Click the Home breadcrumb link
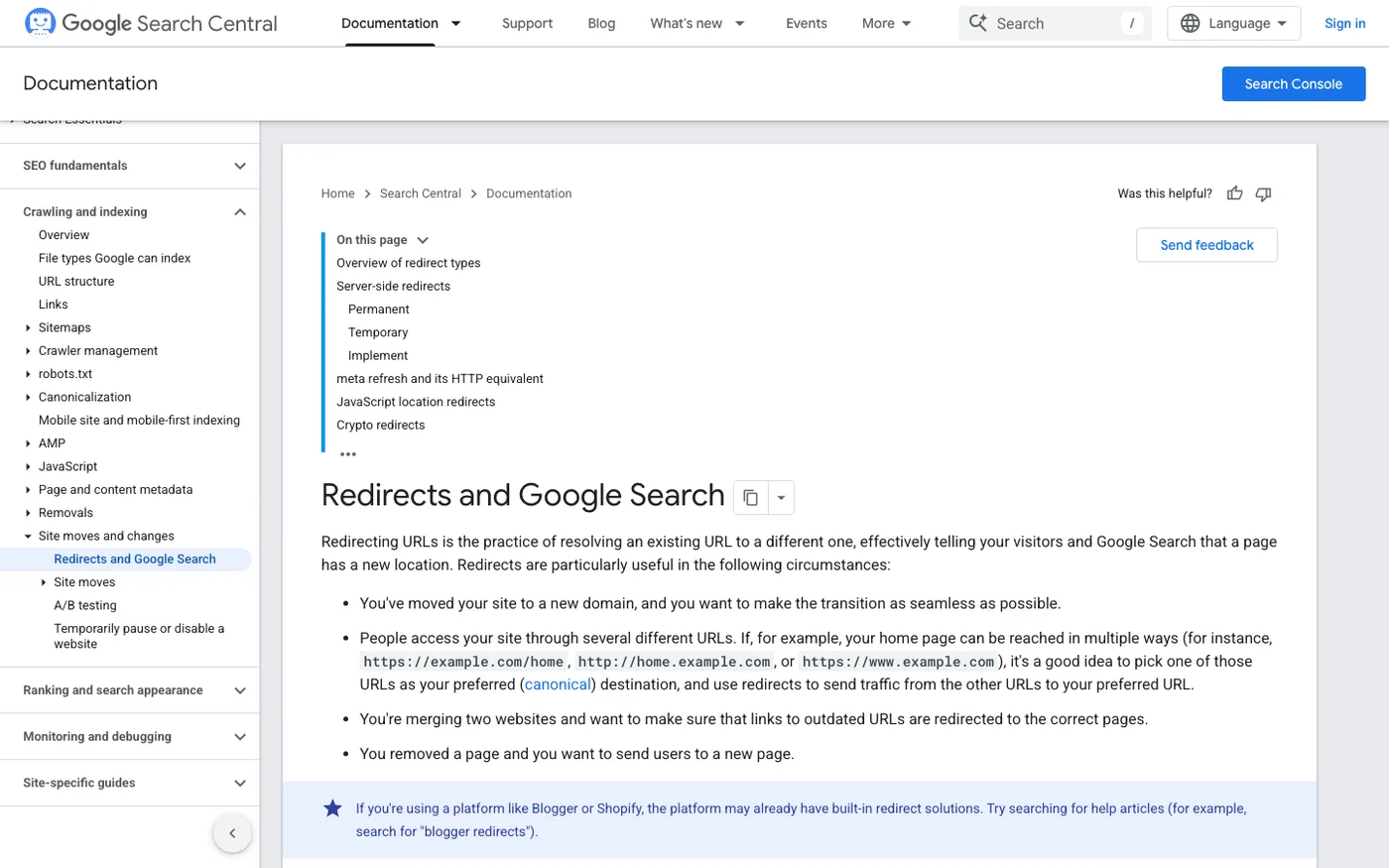The width and height of the screenshot is (1389, 868). tap(337, 193)
